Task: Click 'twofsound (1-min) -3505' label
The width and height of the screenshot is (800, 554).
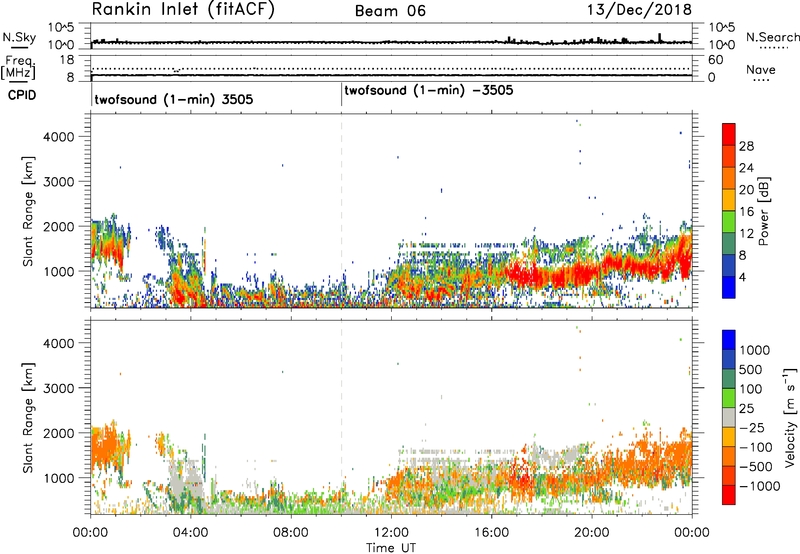Action: tap(429, 91)
